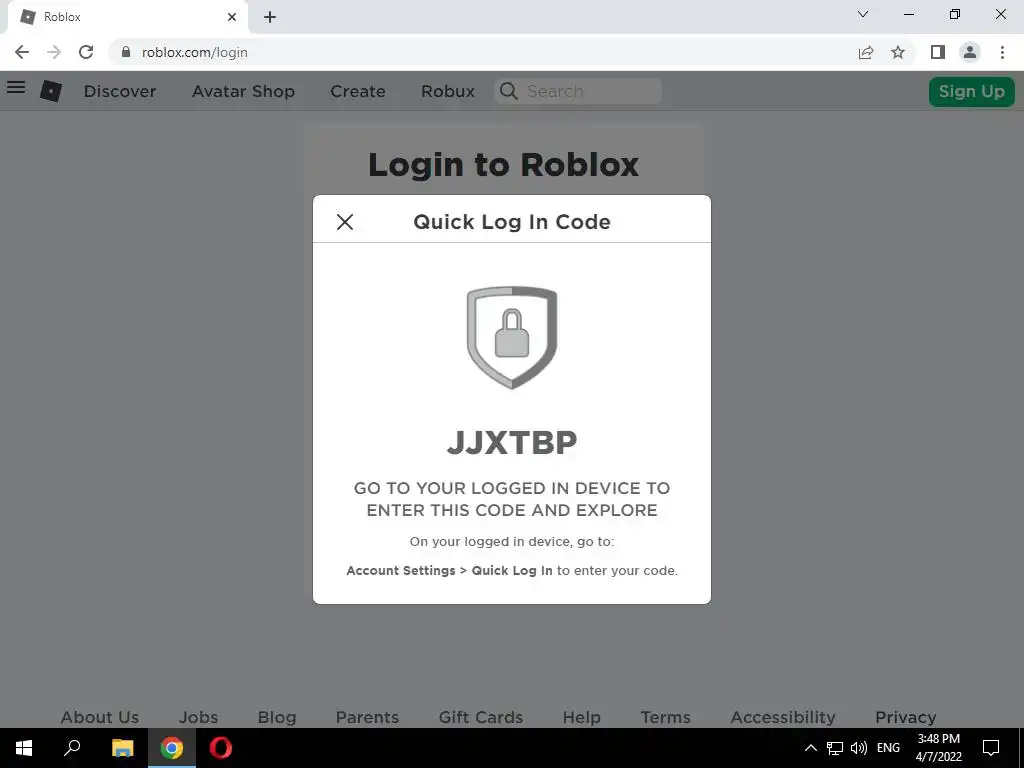Image resolution: width=1024 pixels, height=768 pixels.
Task: Click ENG language indicator
Action: coord(888,748)
